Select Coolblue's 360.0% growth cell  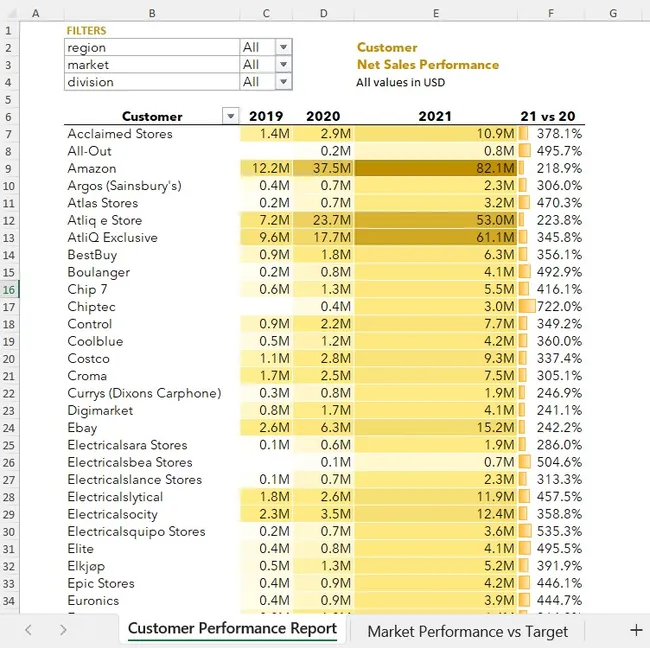point(551,341)
